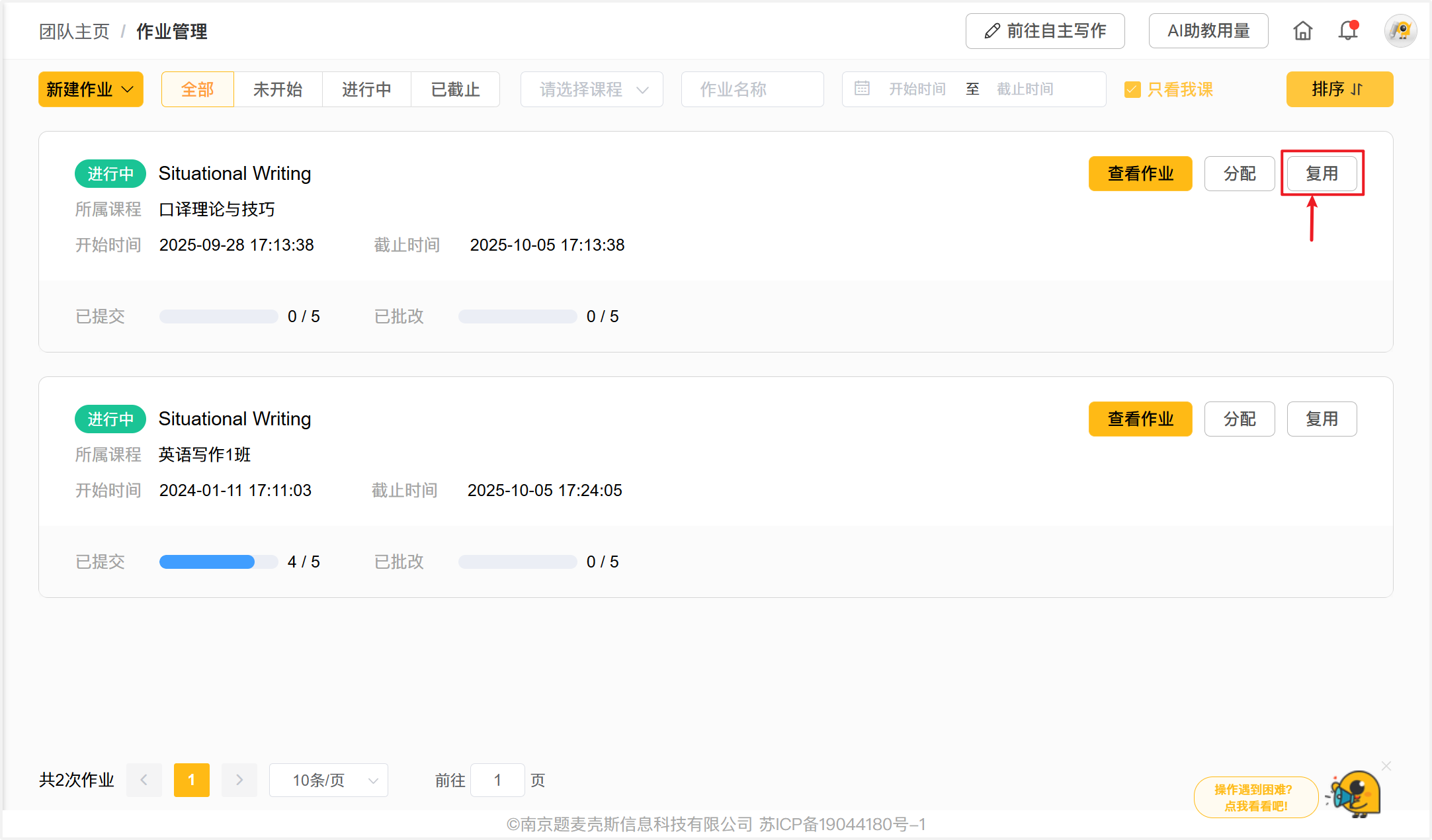Toggle the 只看我课 checkbox

click(x=1132, y=89)
